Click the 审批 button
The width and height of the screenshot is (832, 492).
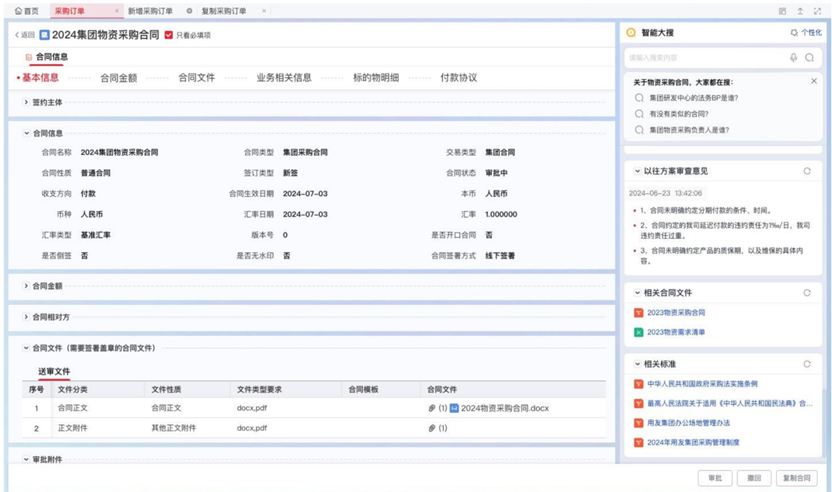714,478
